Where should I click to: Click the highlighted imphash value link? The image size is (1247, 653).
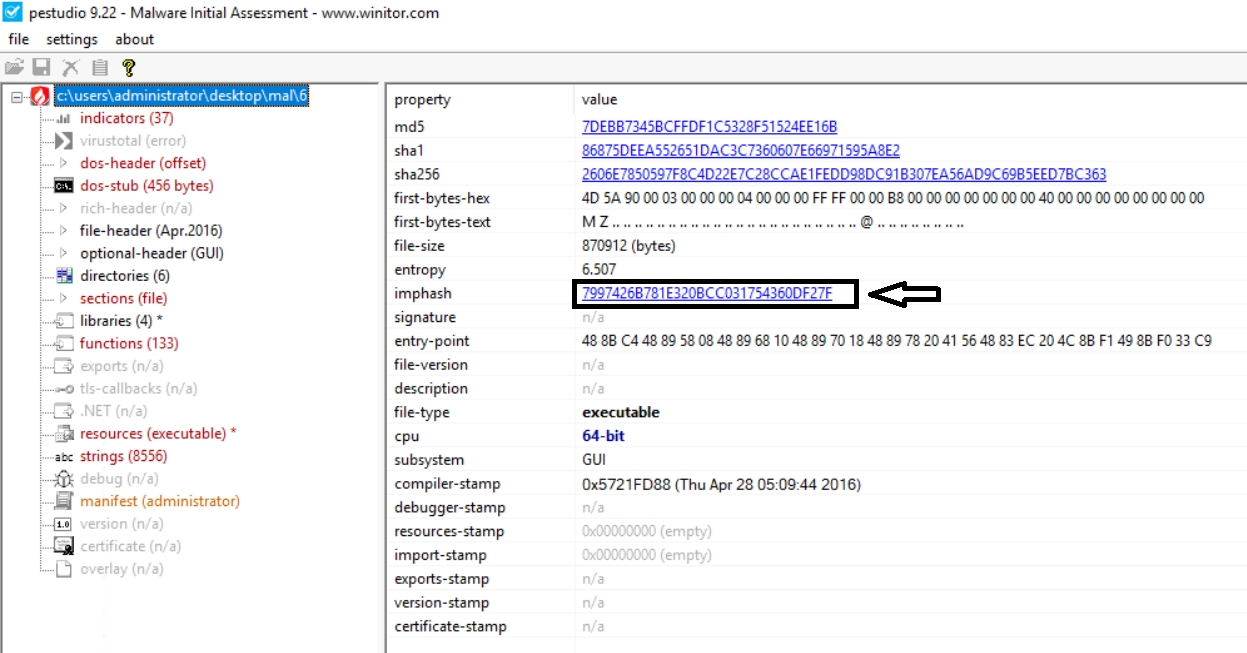(x=706, y=294)
